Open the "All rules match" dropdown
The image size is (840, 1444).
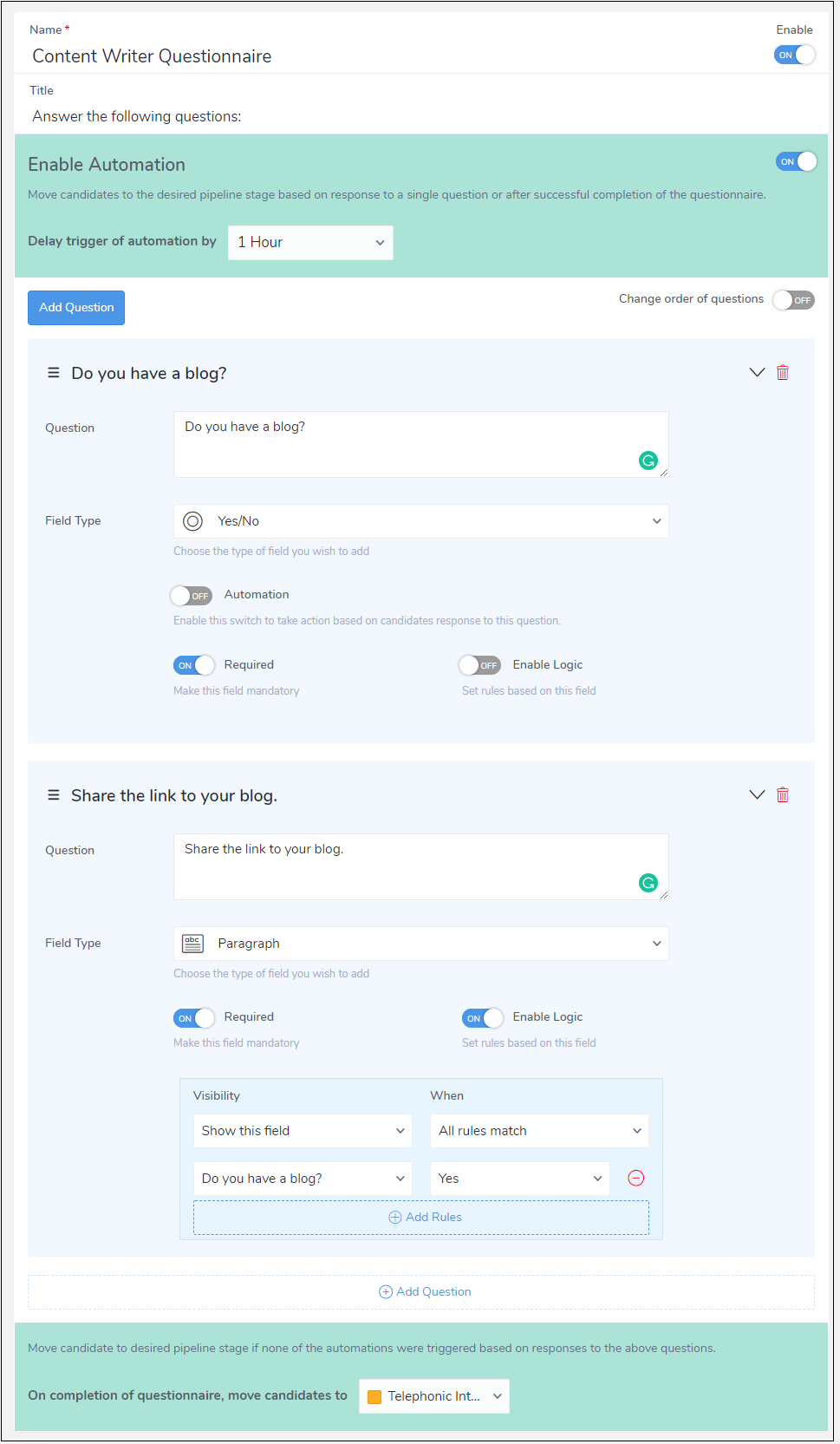click(538, 1131)
